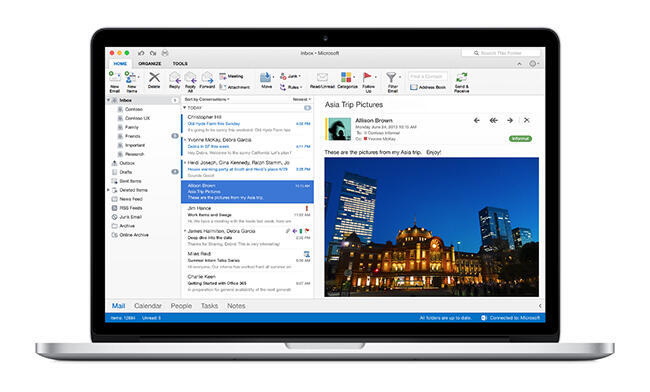The height and width of the screenshot is (392, 650).
Task: Delete the selected message with the X icon
Action: [x=154, y=77]
